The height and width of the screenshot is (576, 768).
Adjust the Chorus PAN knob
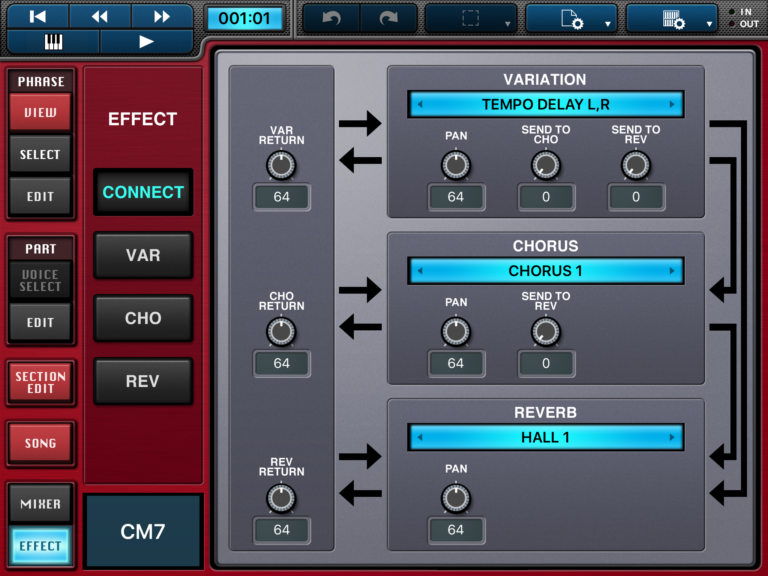[456, 332]
